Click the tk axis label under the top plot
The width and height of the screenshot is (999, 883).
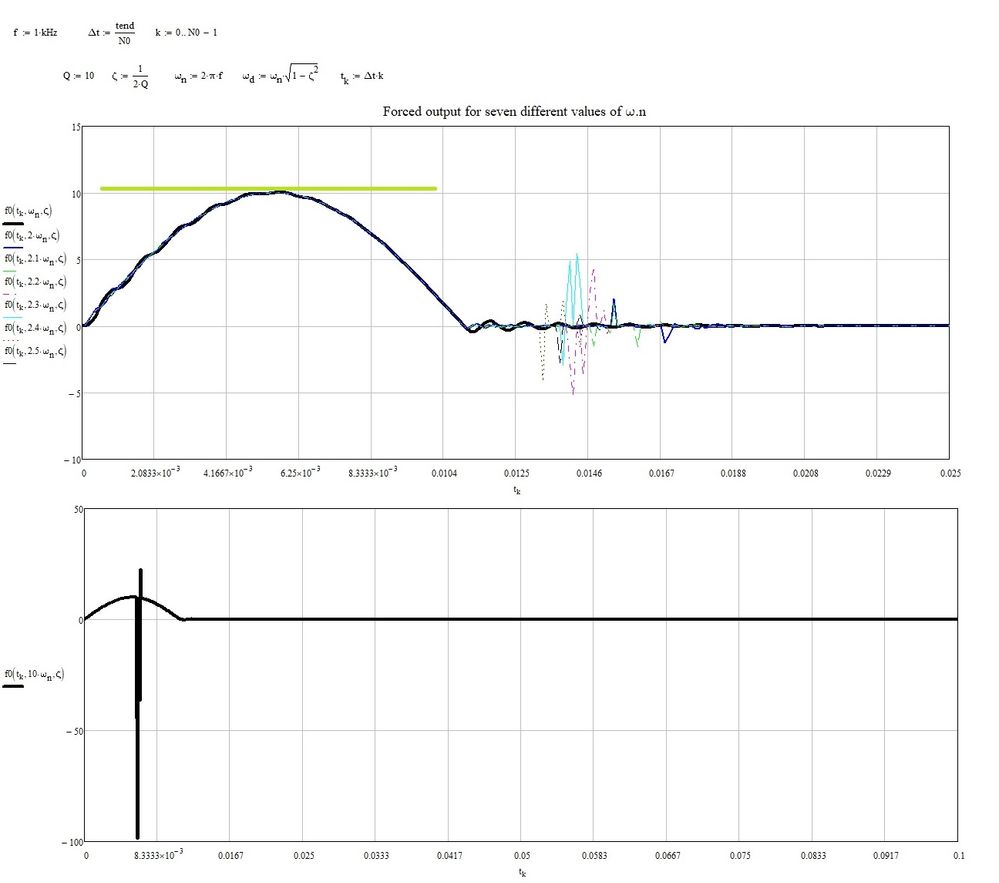517,490
